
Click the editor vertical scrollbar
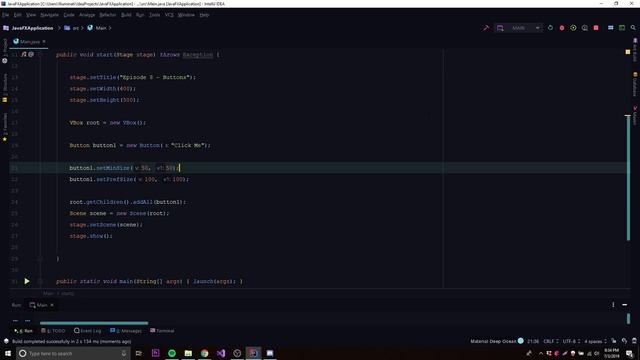628,178
